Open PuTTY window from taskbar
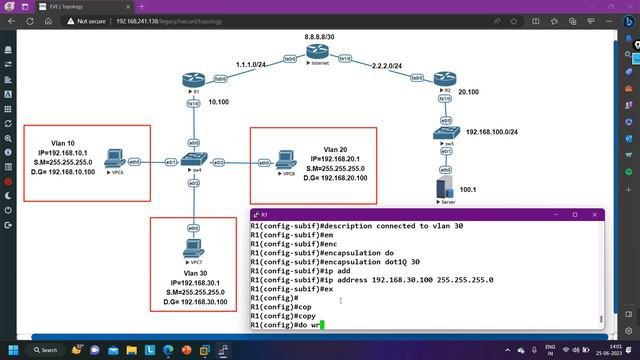The width and height of the screenshot is (640, 360). 223,350
